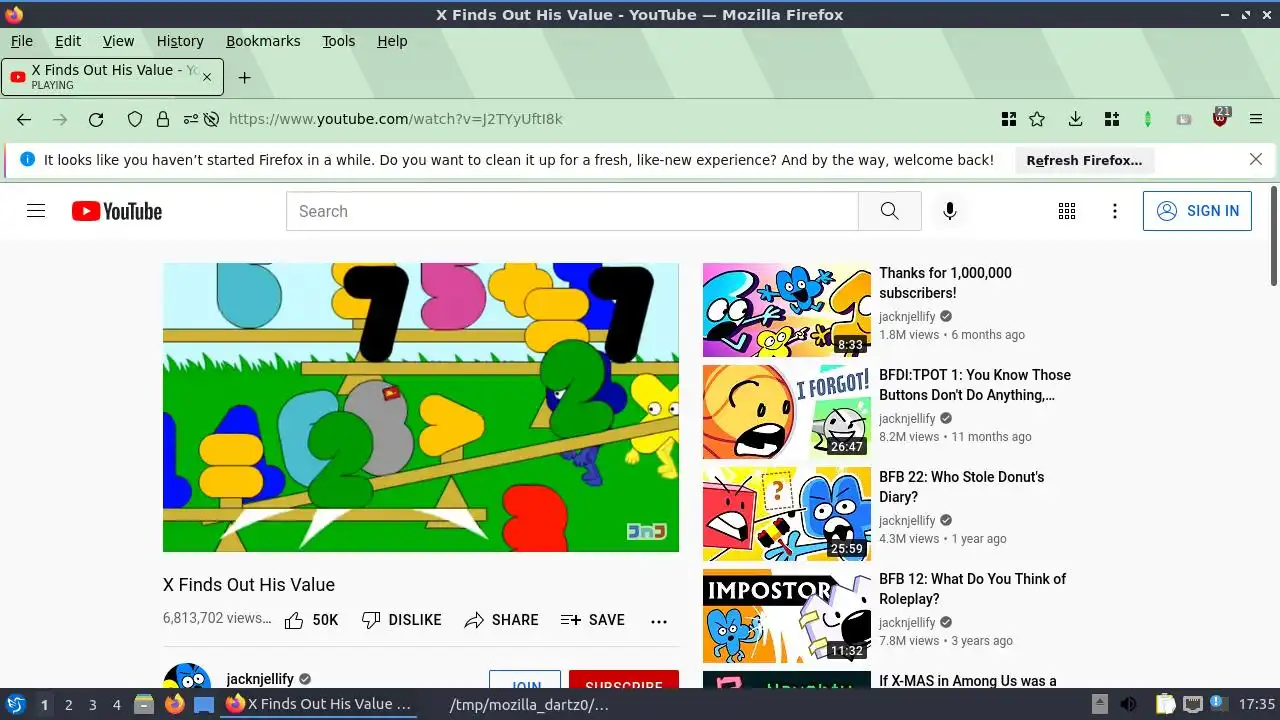This screenshot has height=720, width=1280.
Task: Open YouTube guide hamburger menu
Action: pyautogui.click(x=36, y=211)
